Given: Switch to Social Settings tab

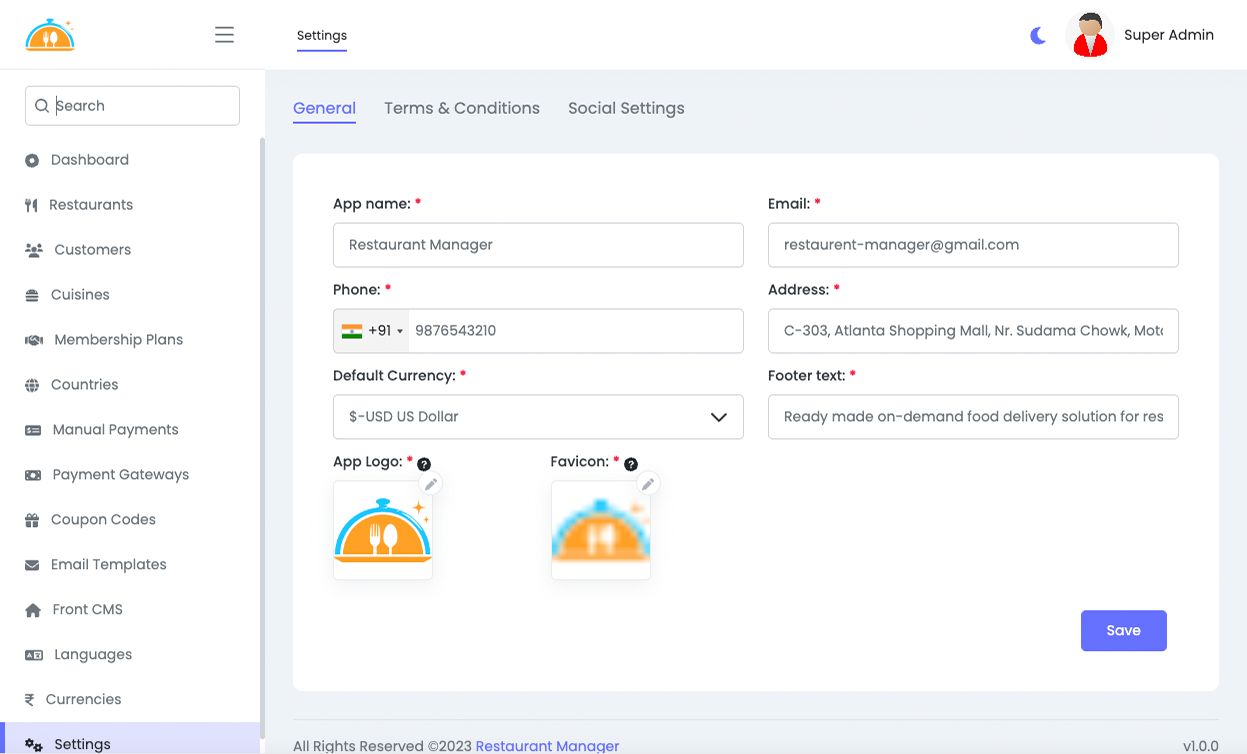Looking at the screenshot, I should (x=626, y=108).
